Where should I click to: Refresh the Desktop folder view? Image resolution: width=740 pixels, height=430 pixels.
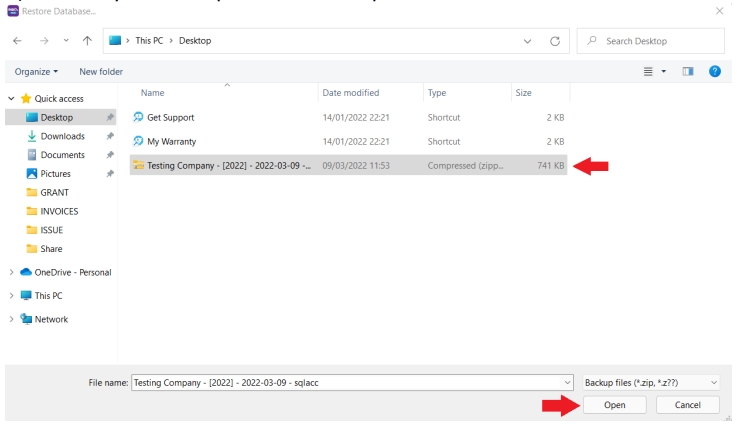pyautogui.click(x=554, y=41)
